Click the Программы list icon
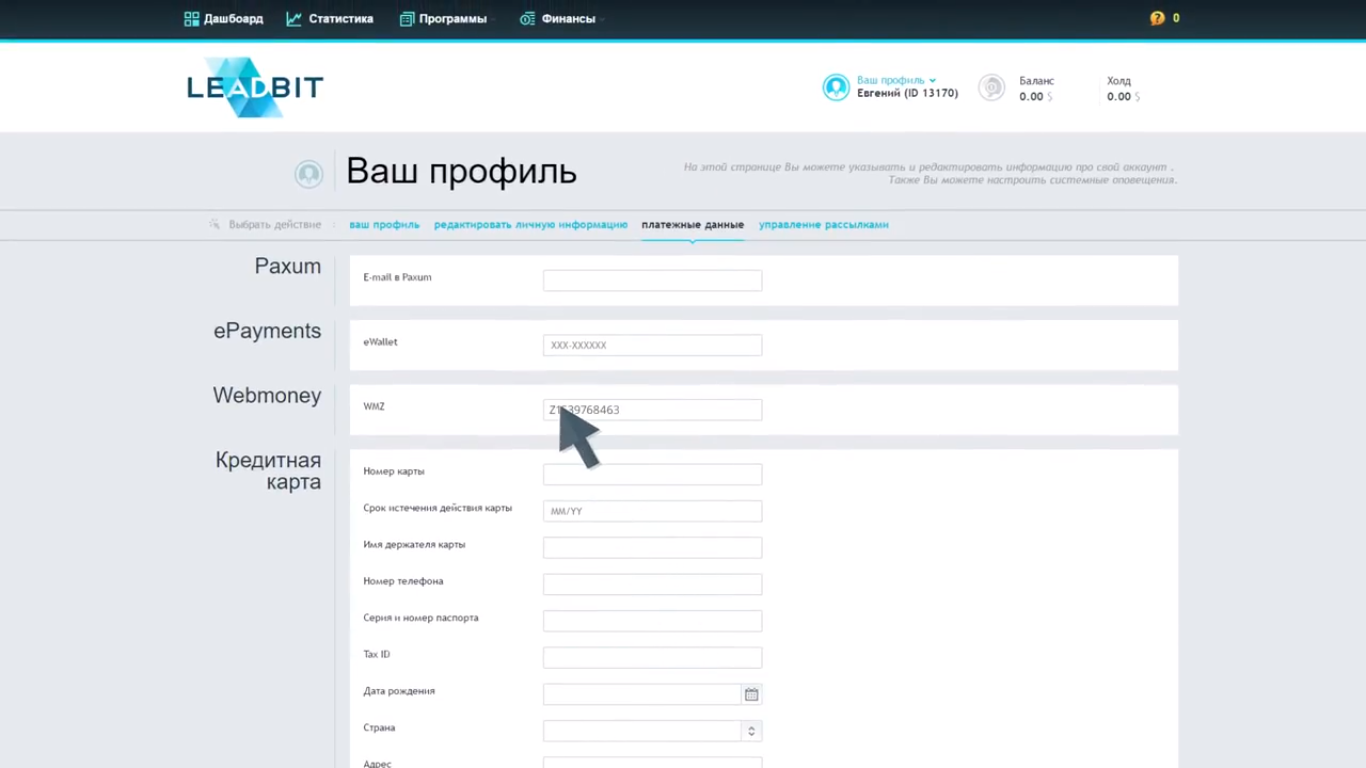This screenshot has width=1366, height=768. tap(406, 18)
